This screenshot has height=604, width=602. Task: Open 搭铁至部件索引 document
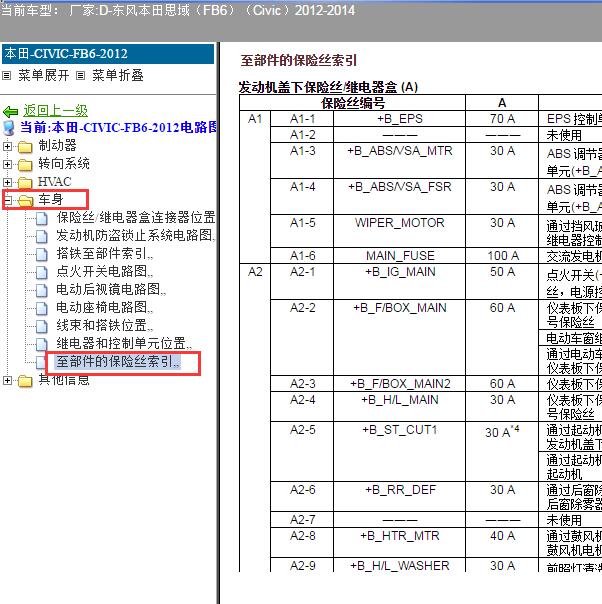pos(105,253)
